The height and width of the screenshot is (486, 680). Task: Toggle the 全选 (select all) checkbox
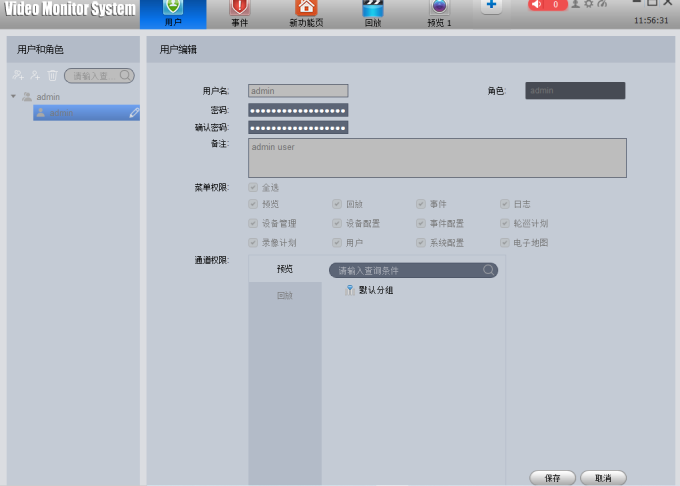click(x=253, y=187)
